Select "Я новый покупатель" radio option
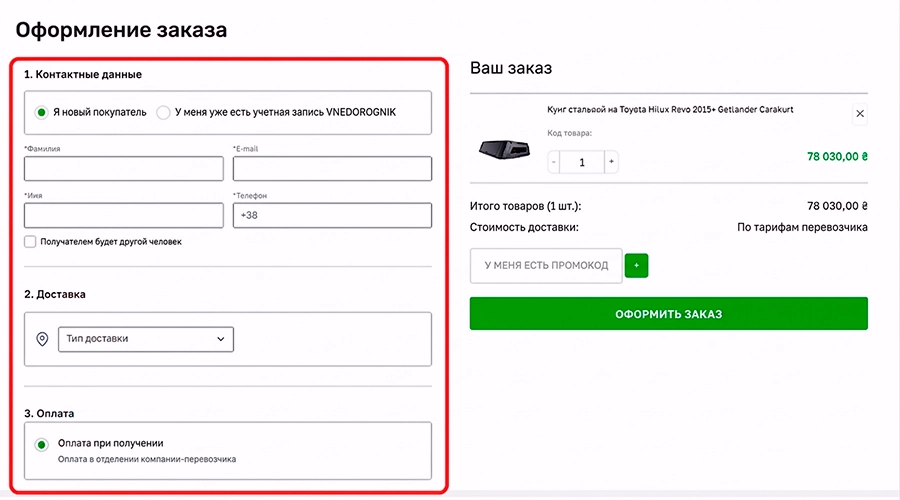 [41, 112]
